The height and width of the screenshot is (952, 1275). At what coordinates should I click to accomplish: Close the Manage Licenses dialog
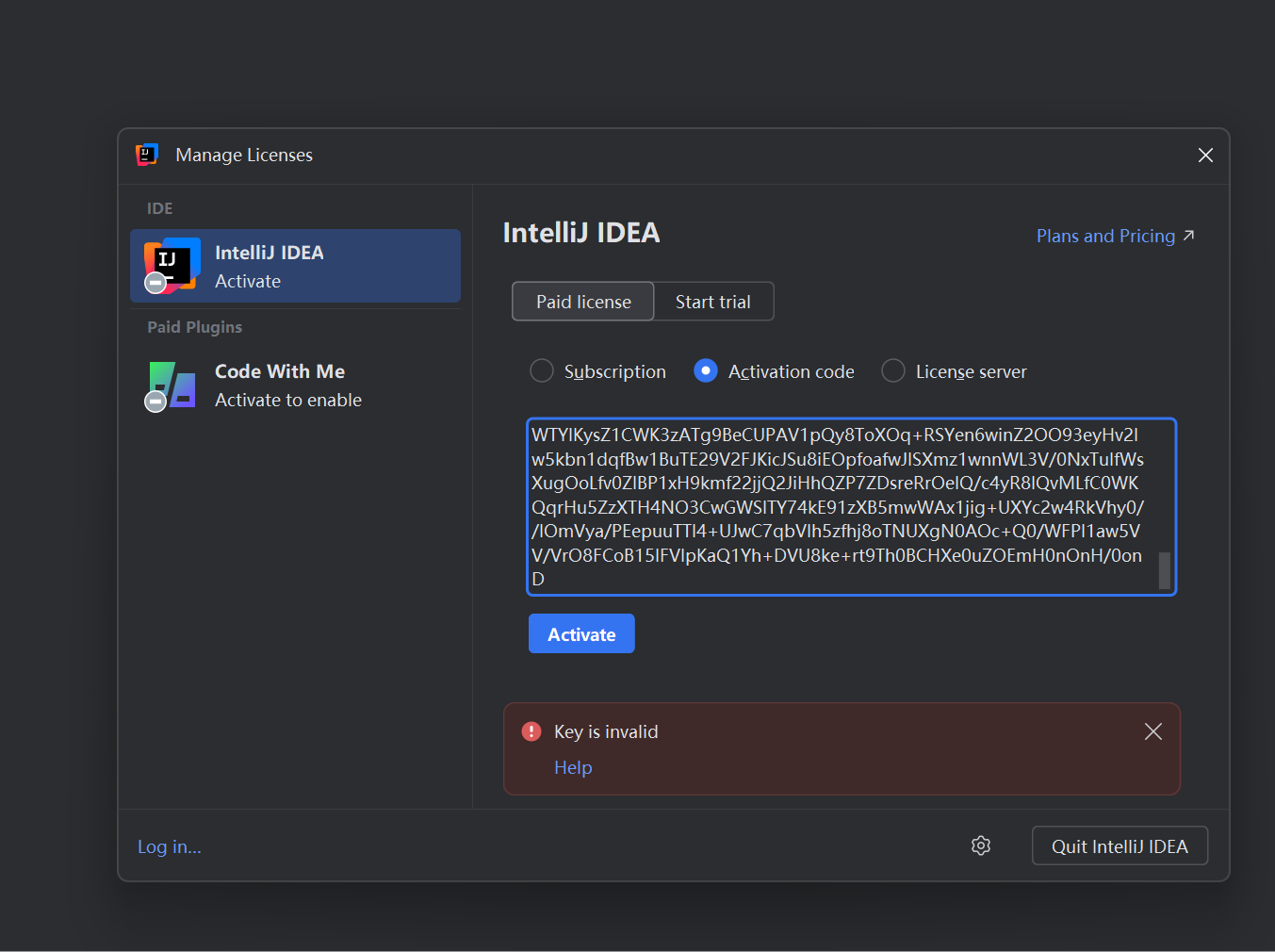[x=1205, y=156]
